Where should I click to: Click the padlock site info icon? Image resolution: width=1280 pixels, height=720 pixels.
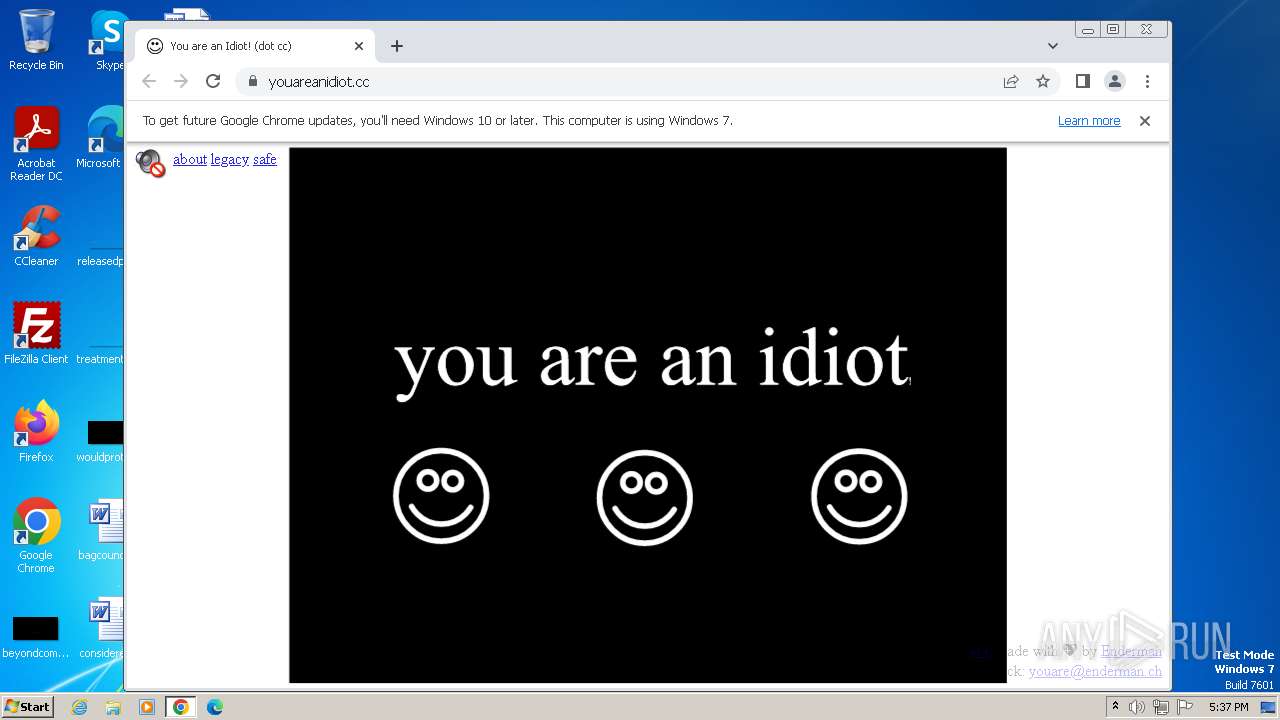252,81
